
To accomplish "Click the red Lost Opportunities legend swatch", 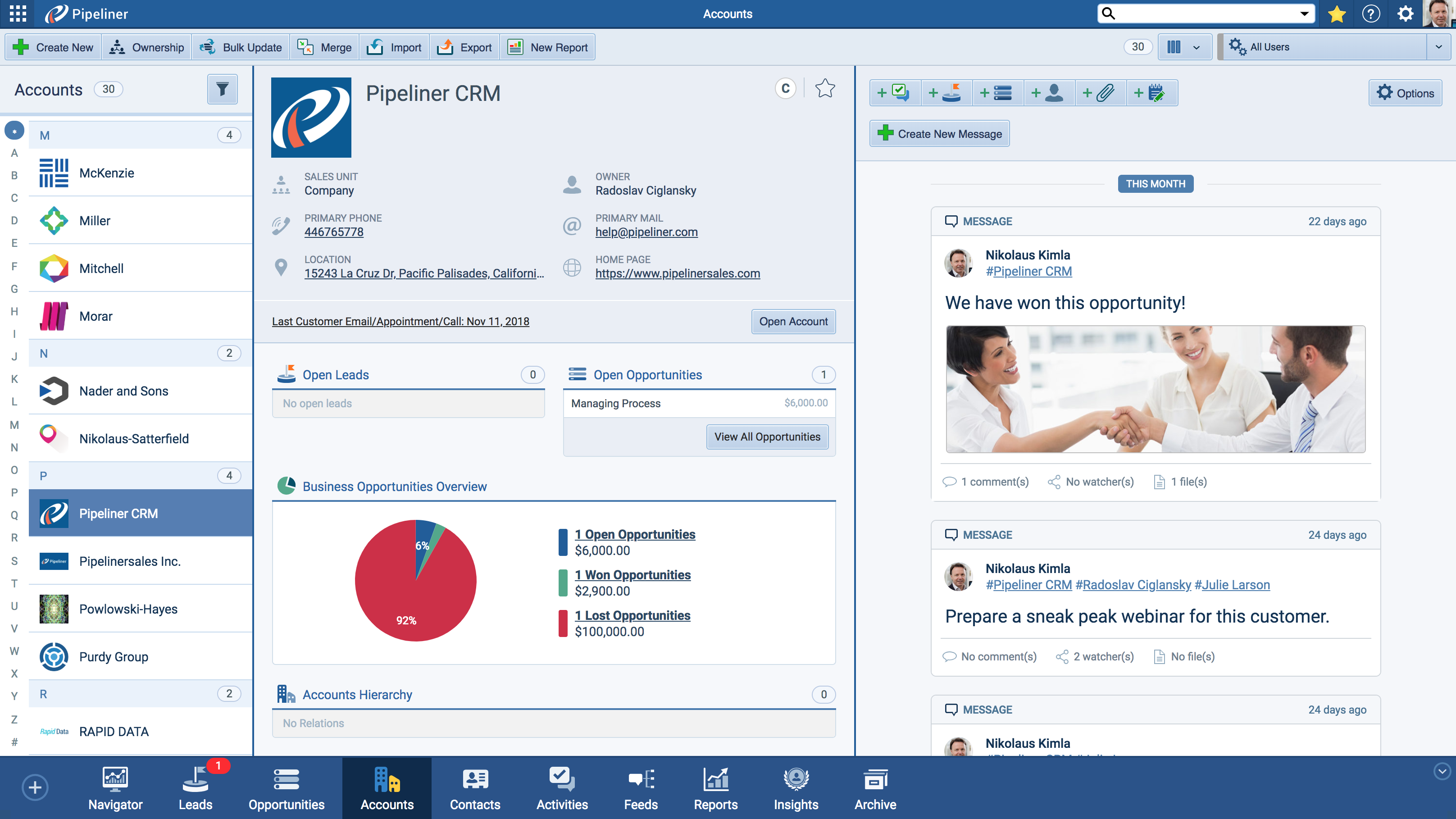I will click(563, 623).
